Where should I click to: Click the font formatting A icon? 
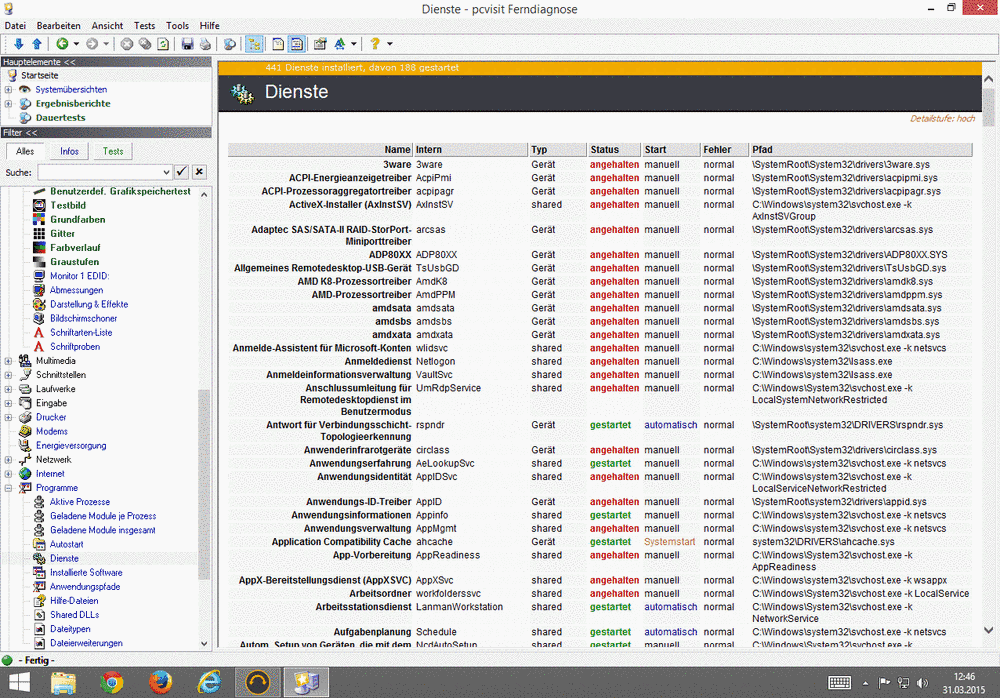point(340,44)
